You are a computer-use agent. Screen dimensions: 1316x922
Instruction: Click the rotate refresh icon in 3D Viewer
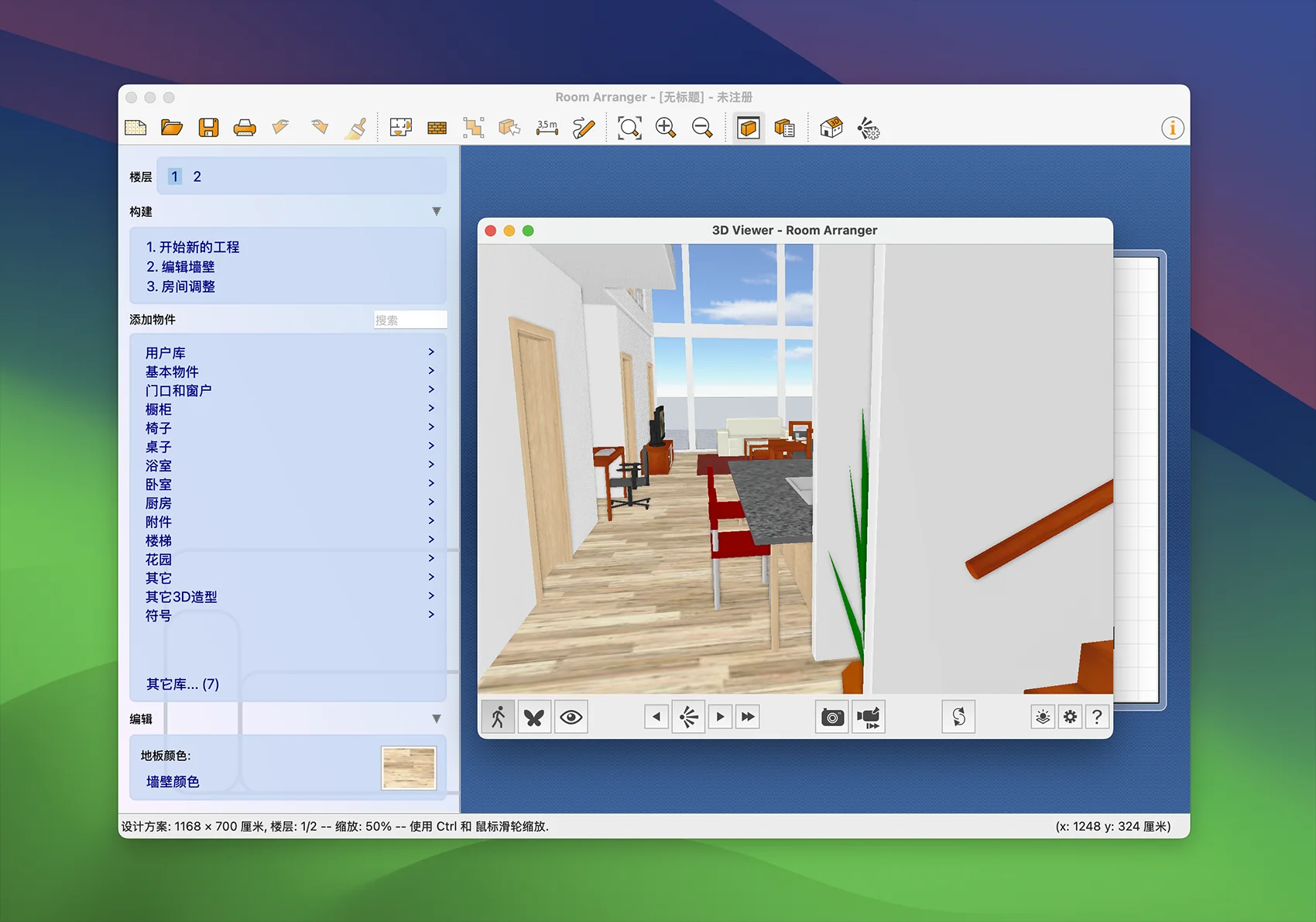pyautogui.click(x=958, y=717)
